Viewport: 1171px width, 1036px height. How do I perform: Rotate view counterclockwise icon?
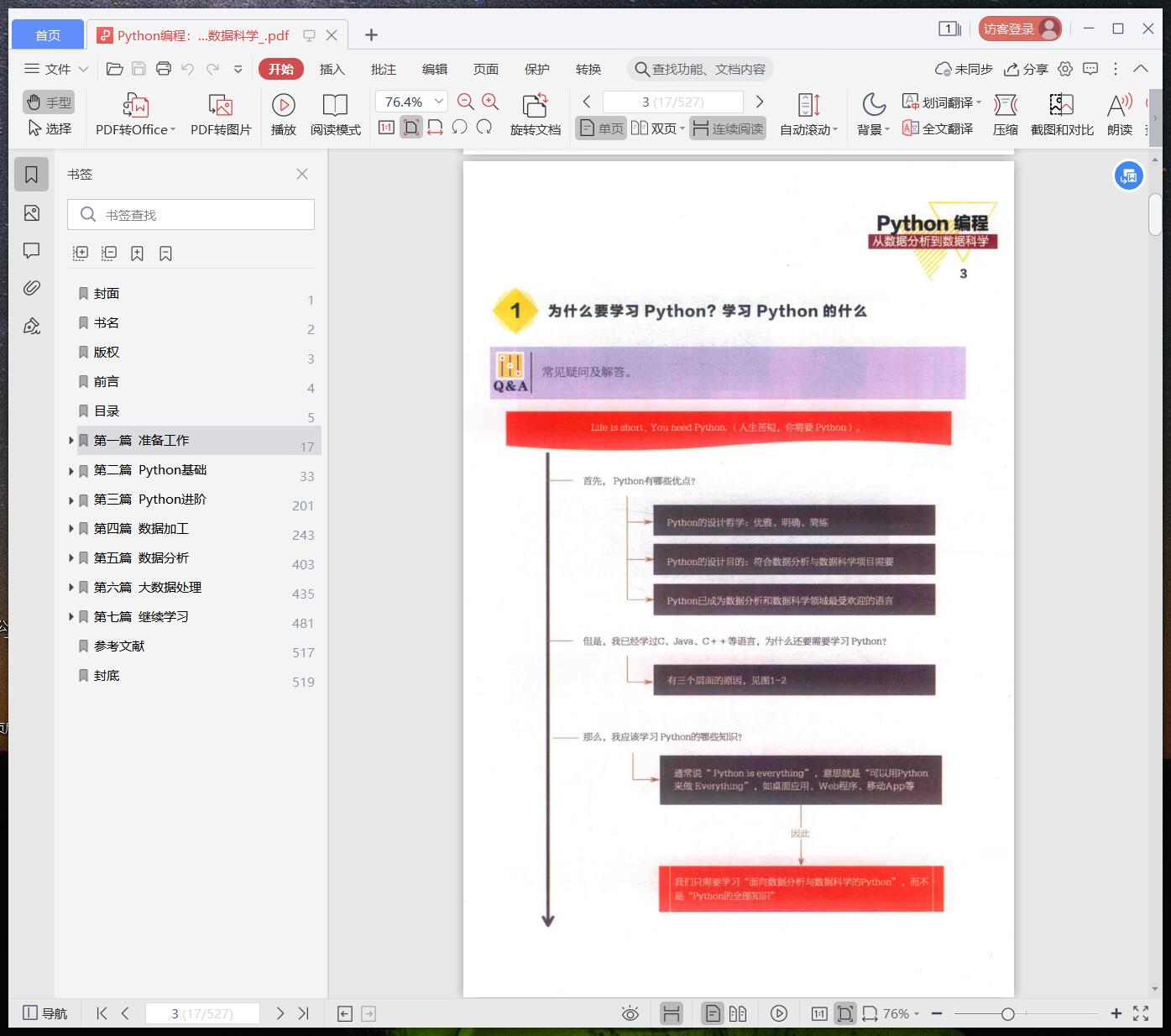459,128
